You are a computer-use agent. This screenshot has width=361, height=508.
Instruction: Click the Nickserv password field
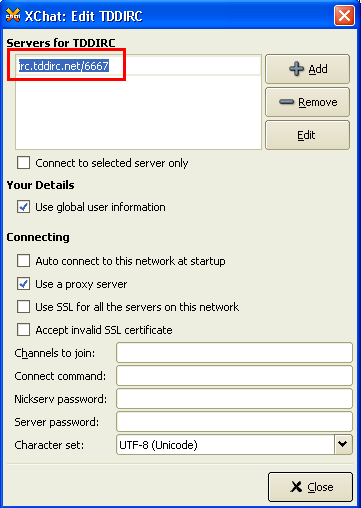tap(234, 399)
